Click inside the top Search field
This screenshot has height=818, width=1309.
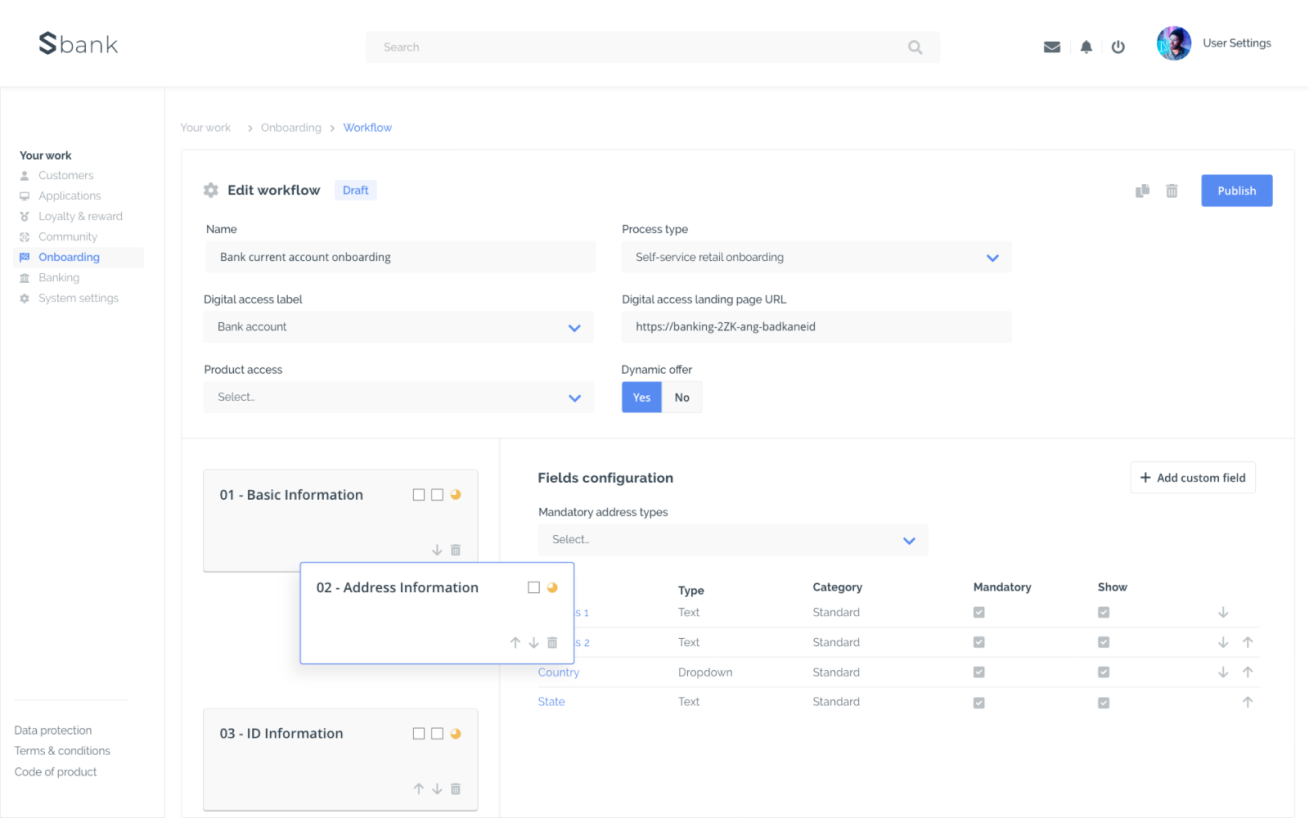[650, 47]
